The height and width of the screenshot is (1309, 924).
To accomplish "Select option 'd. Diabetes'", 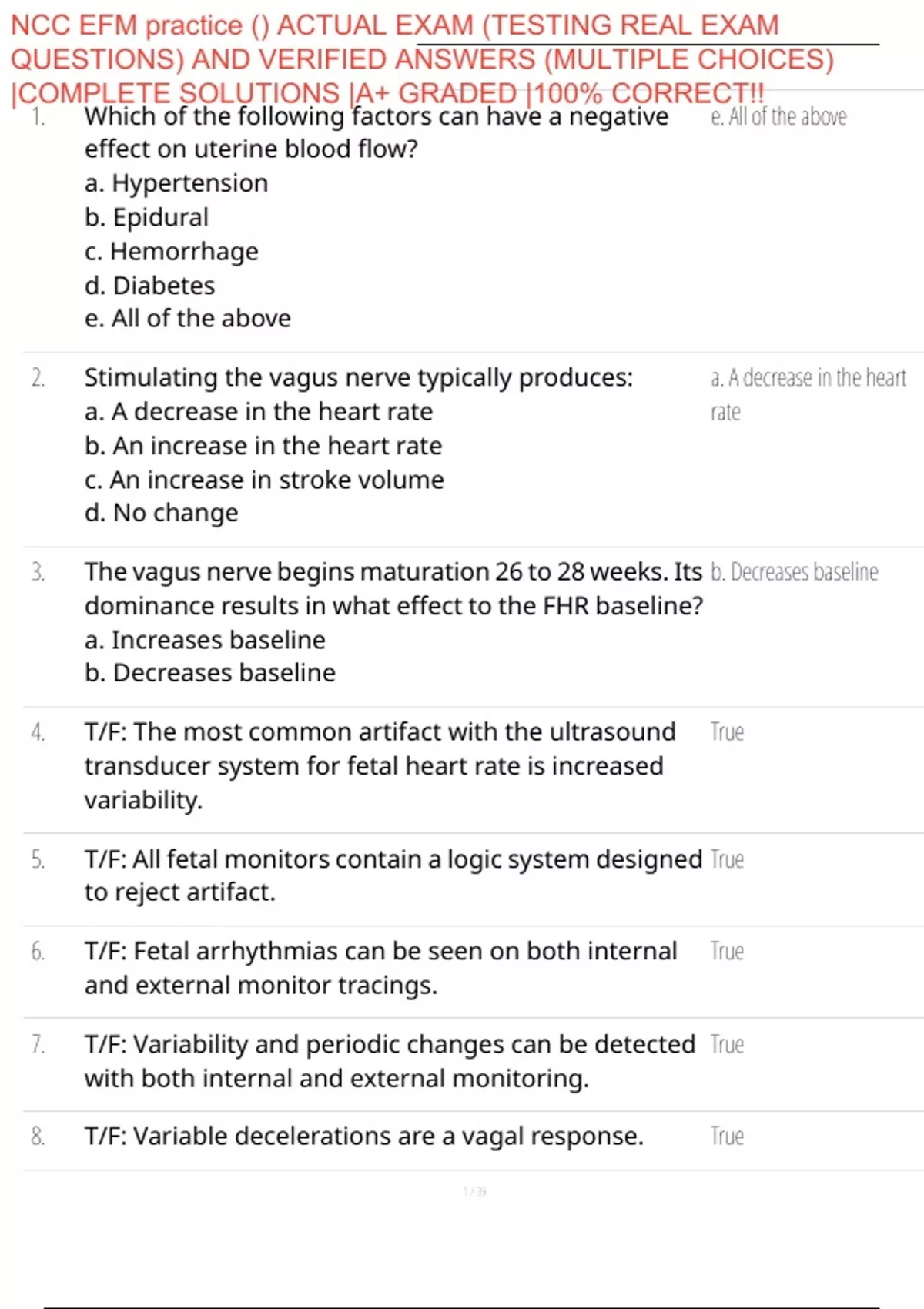I will click(150, 286).
